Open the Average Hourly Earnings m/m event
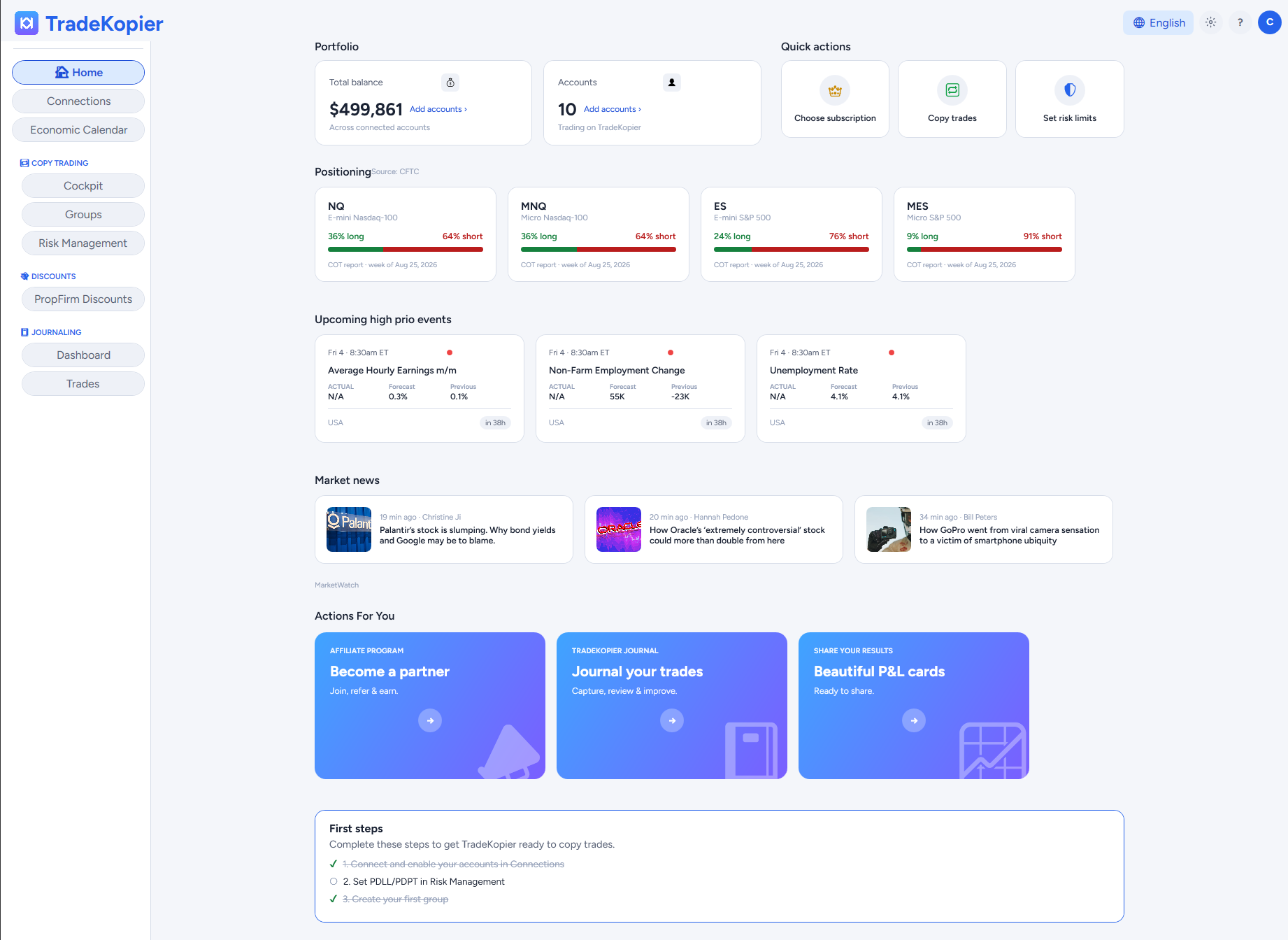Image resolution: width=1288 pixels, height=940 pixels. tap(420, 388)
